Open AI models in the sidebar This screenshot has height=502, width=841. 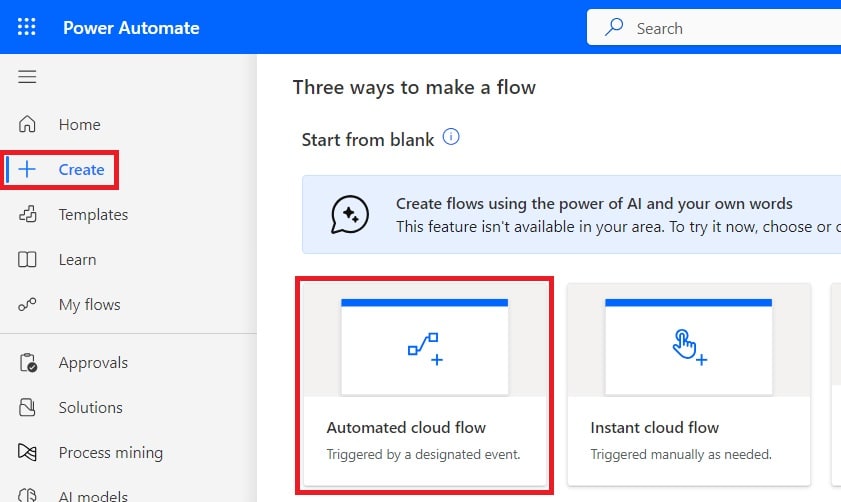point(93,496)
